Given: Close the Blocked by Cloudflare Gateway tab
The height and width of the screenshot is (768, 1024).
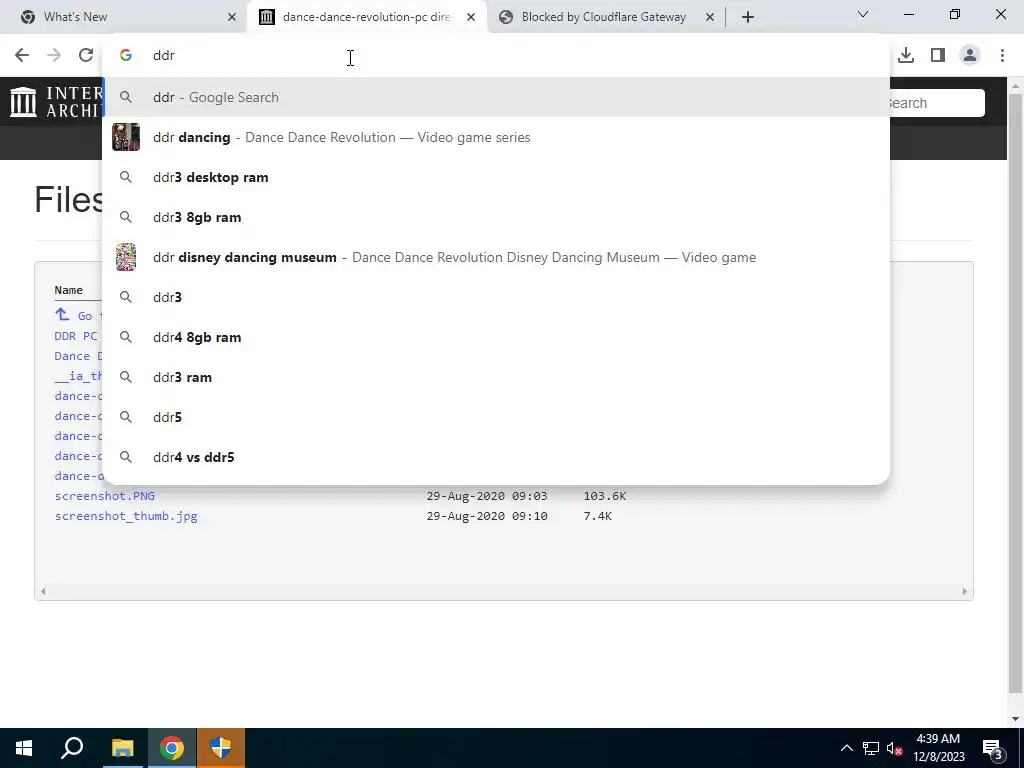Looking at the screenshot, I should (x=710, y=17).
